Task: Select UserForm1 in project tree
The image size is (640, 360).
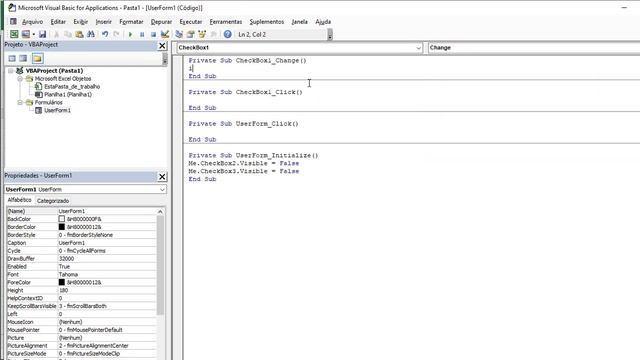Action: click(57, 110)
